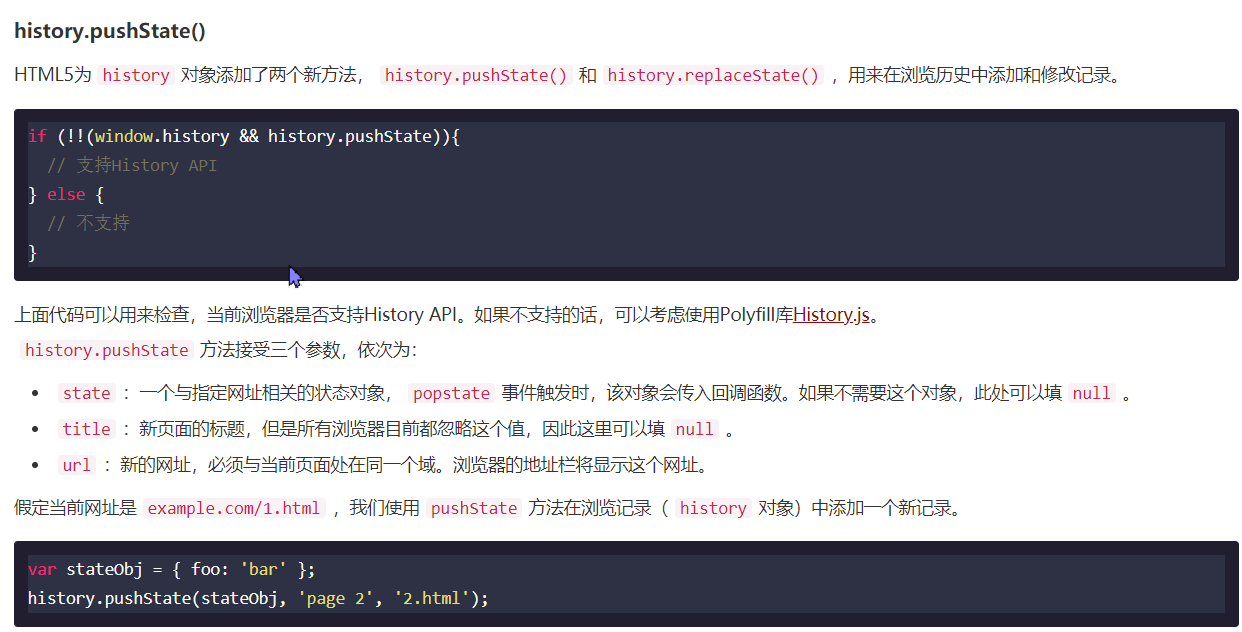Click the highlighted history code span
Screen dimensions: 1242x632
pos(135,75)
